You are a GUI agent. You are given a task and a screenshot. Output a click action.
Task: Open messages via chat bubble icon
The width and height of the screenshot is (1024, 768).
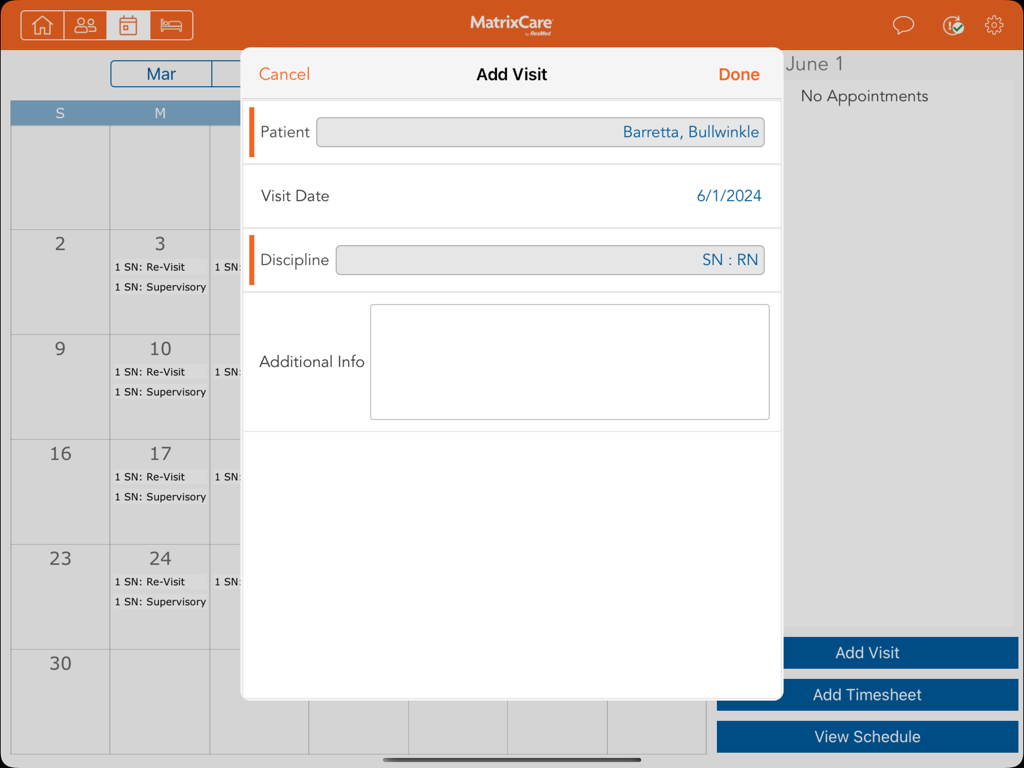point(903,25)
